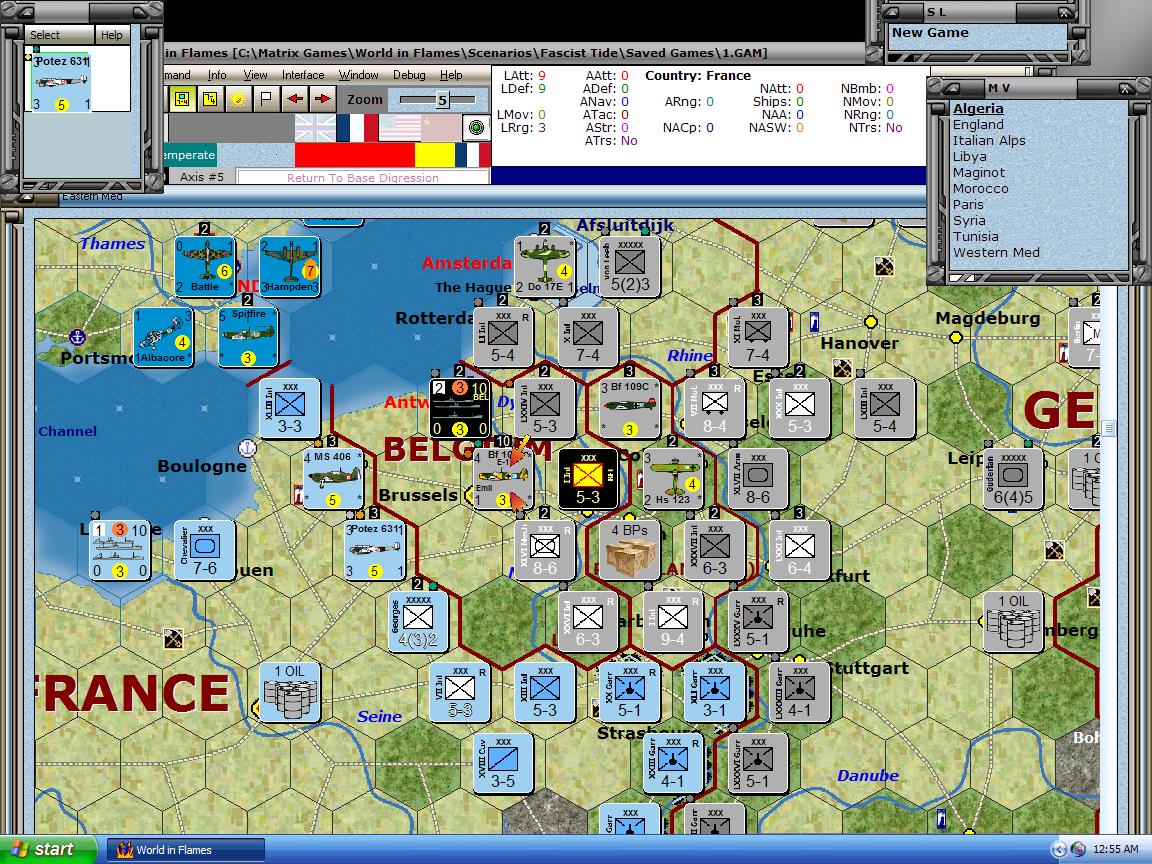Select the MS 406 fighter unit
This screenshot has height=864, width=1152.
pos(333,478)
